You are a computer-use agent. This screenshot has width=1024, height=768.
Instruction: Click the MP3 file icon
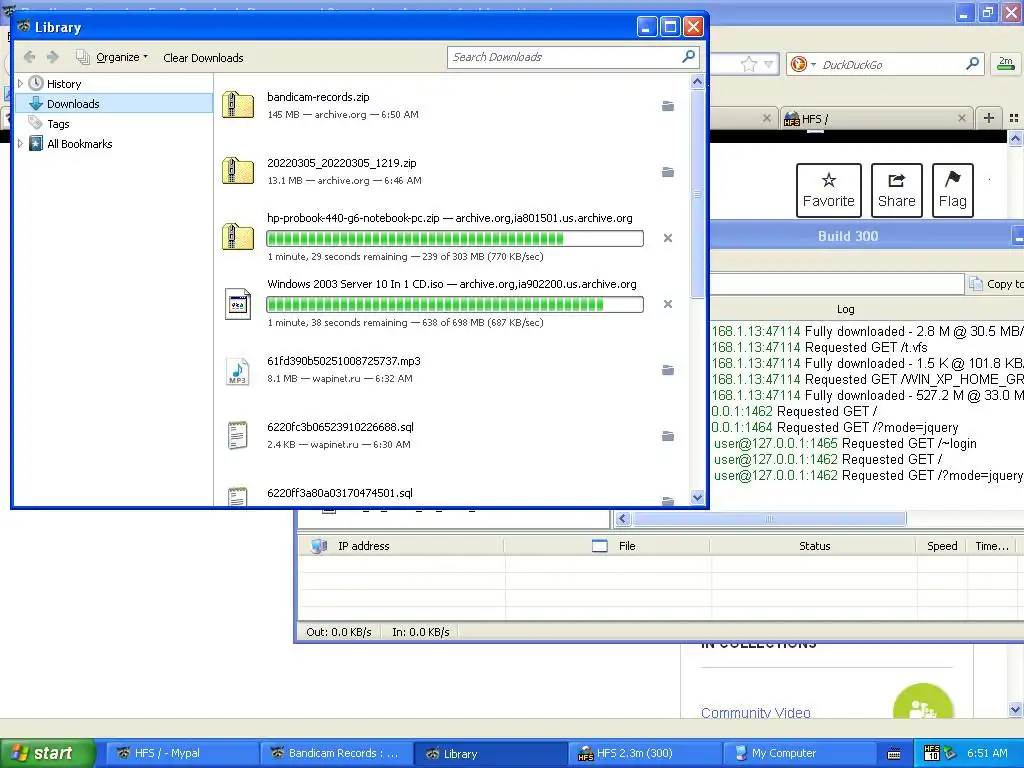click(238, 370)
